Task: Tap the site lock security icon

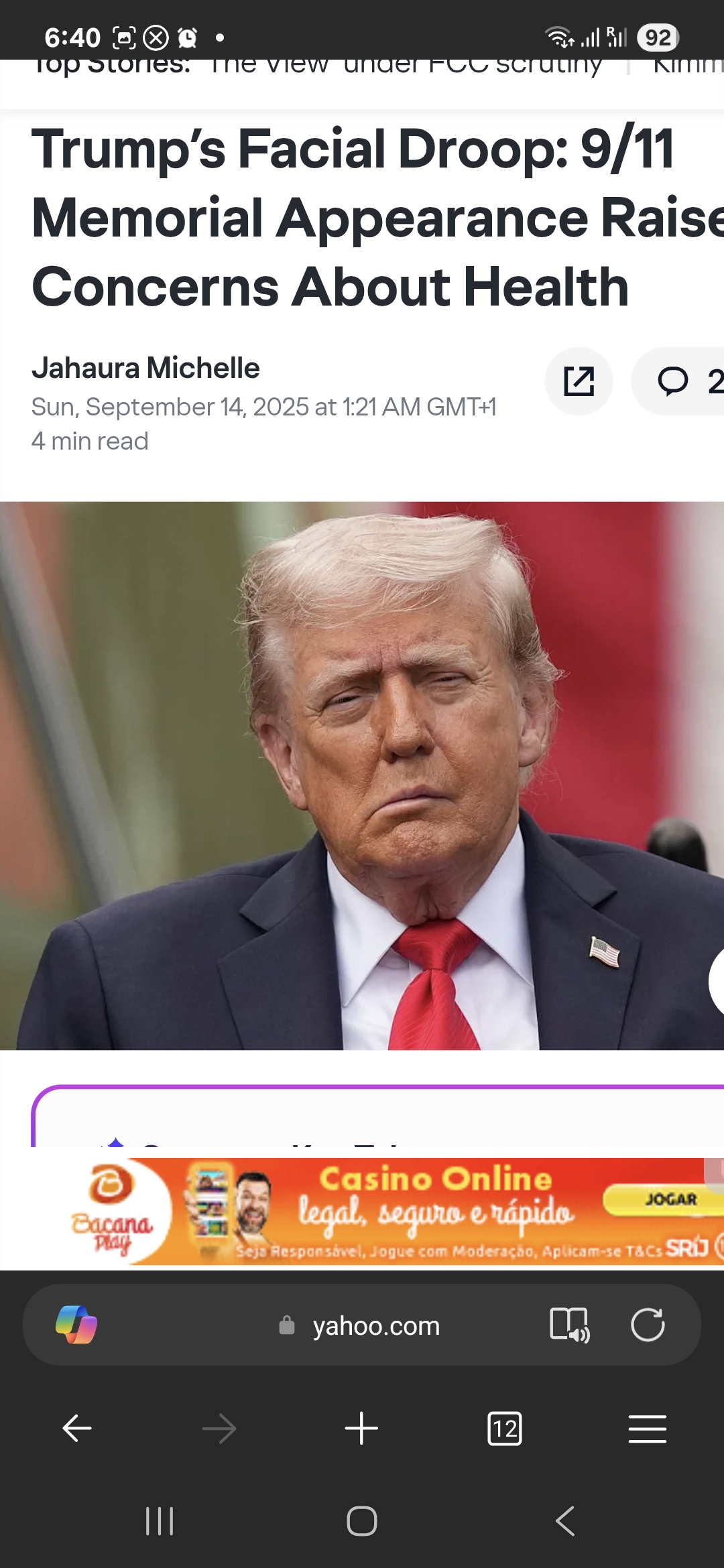Action: tap(287, 1325)
